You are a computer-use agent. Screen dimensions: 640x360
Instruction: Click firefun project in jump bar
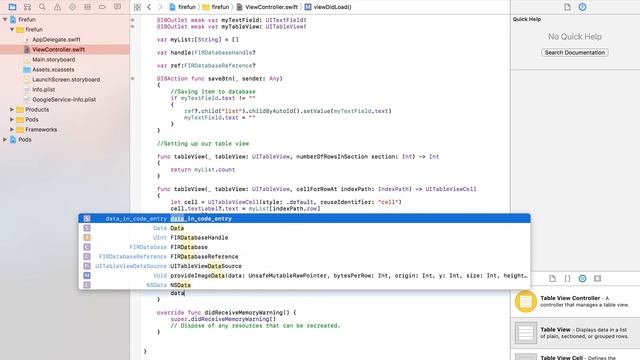pos(182,7)
